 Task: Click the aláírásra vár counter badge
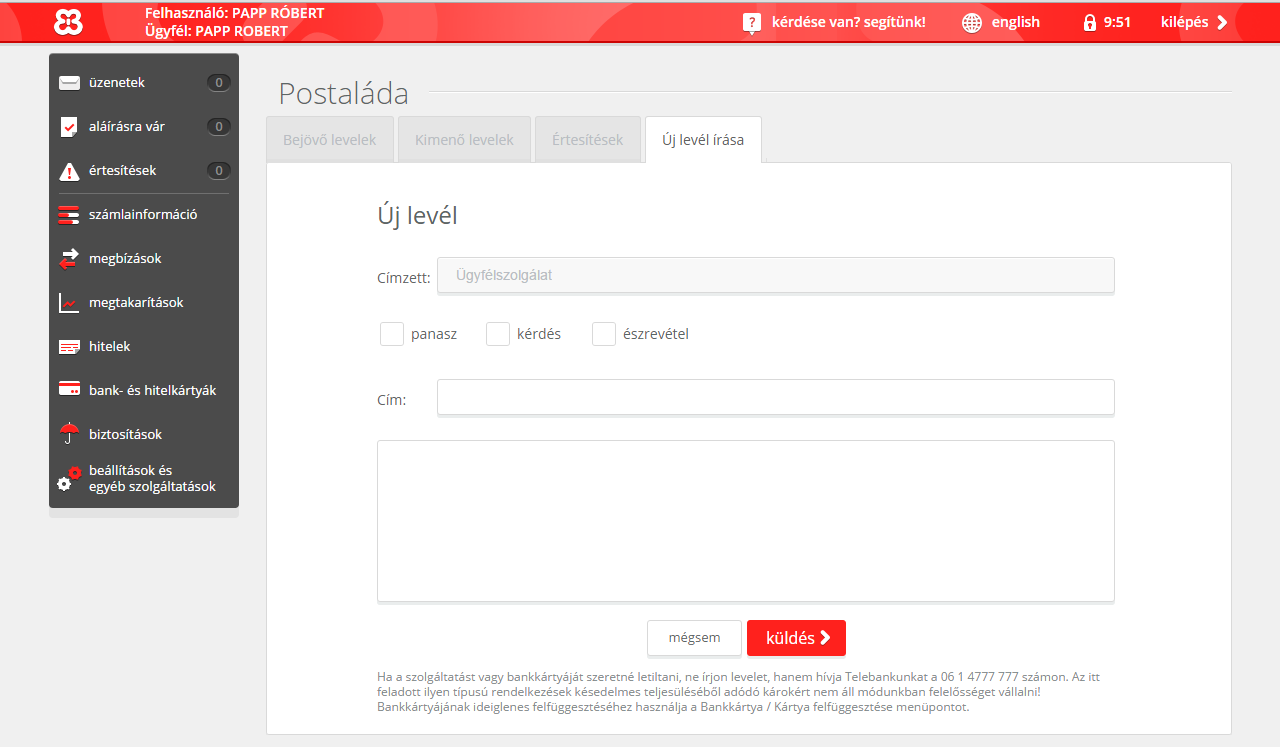point(219,127)
